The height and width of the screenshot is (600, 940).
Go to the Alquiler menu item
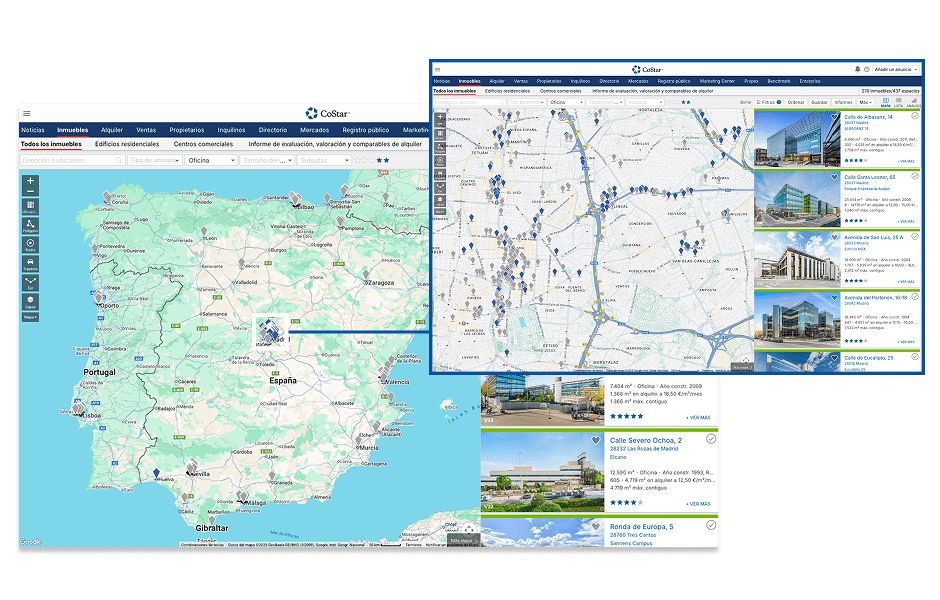point(111,130)
